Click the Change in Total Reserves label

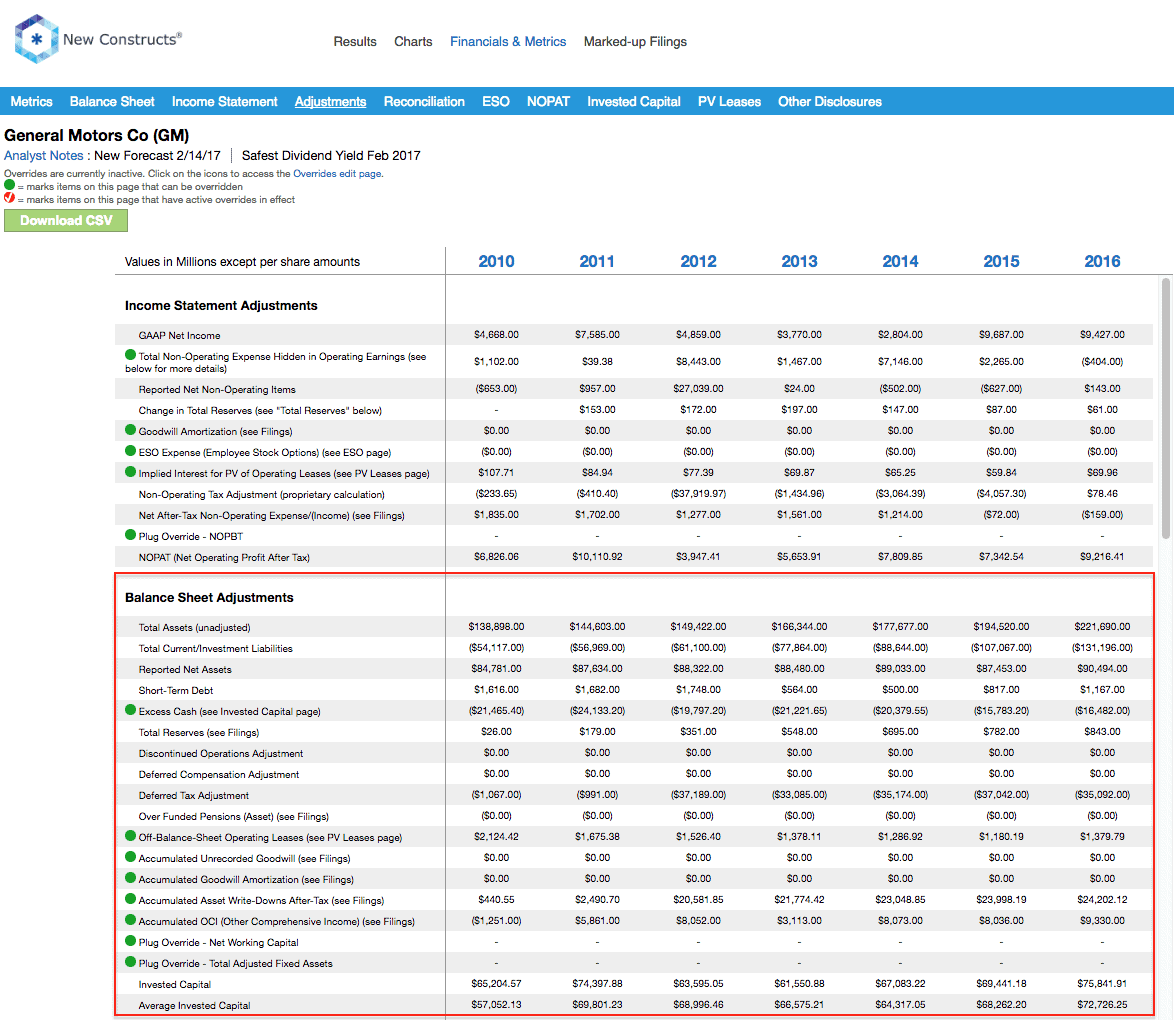[260, 410]
